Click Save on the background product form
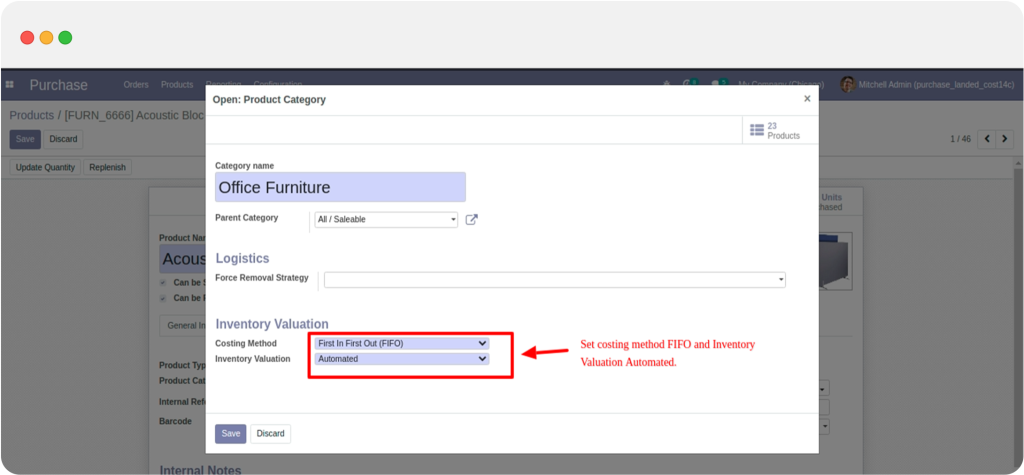 pyautogui.click(x=25, y=139)
